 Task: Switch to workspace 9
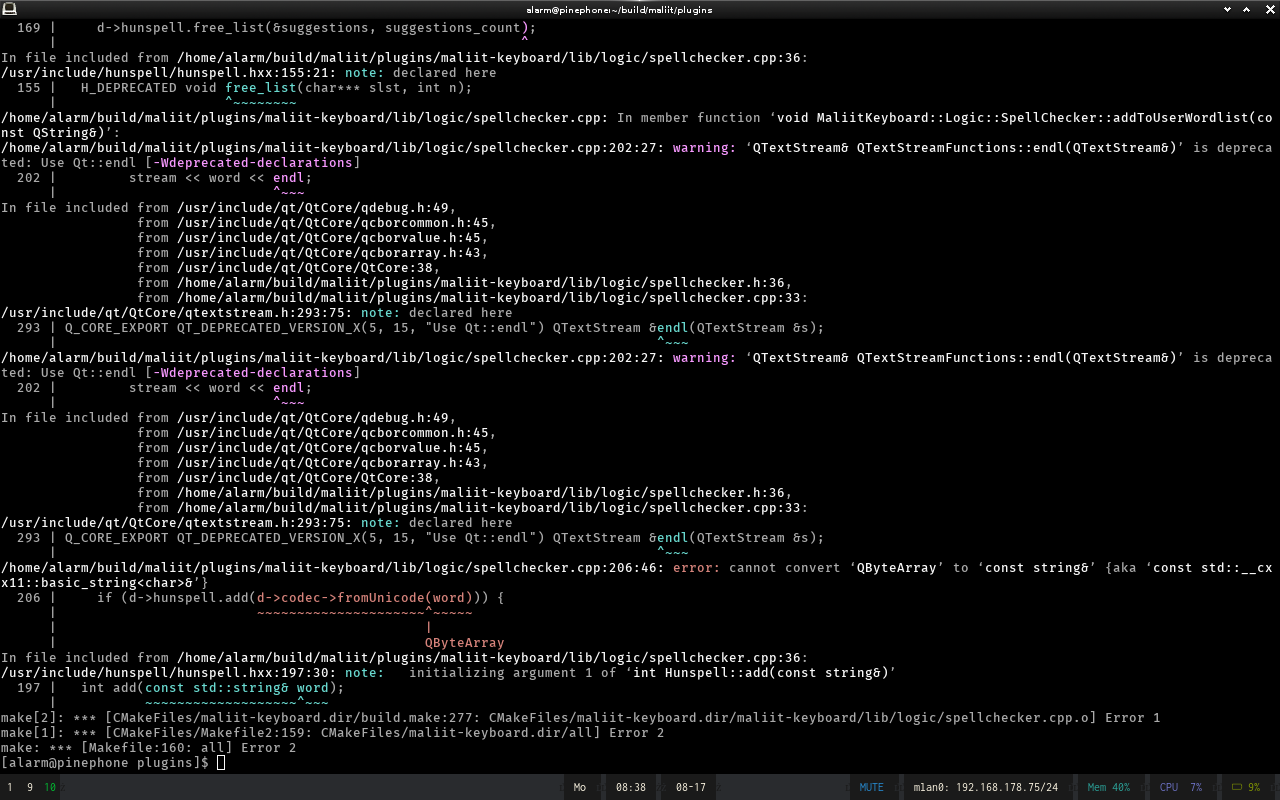(30, 787)
